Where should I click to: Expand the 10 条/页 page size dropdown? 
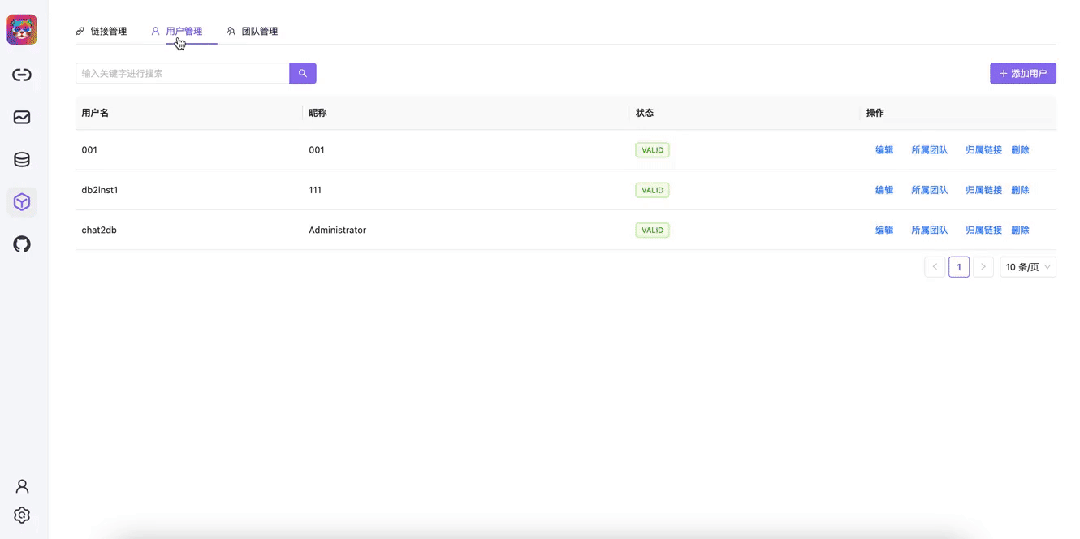(x=1028, y=267)
